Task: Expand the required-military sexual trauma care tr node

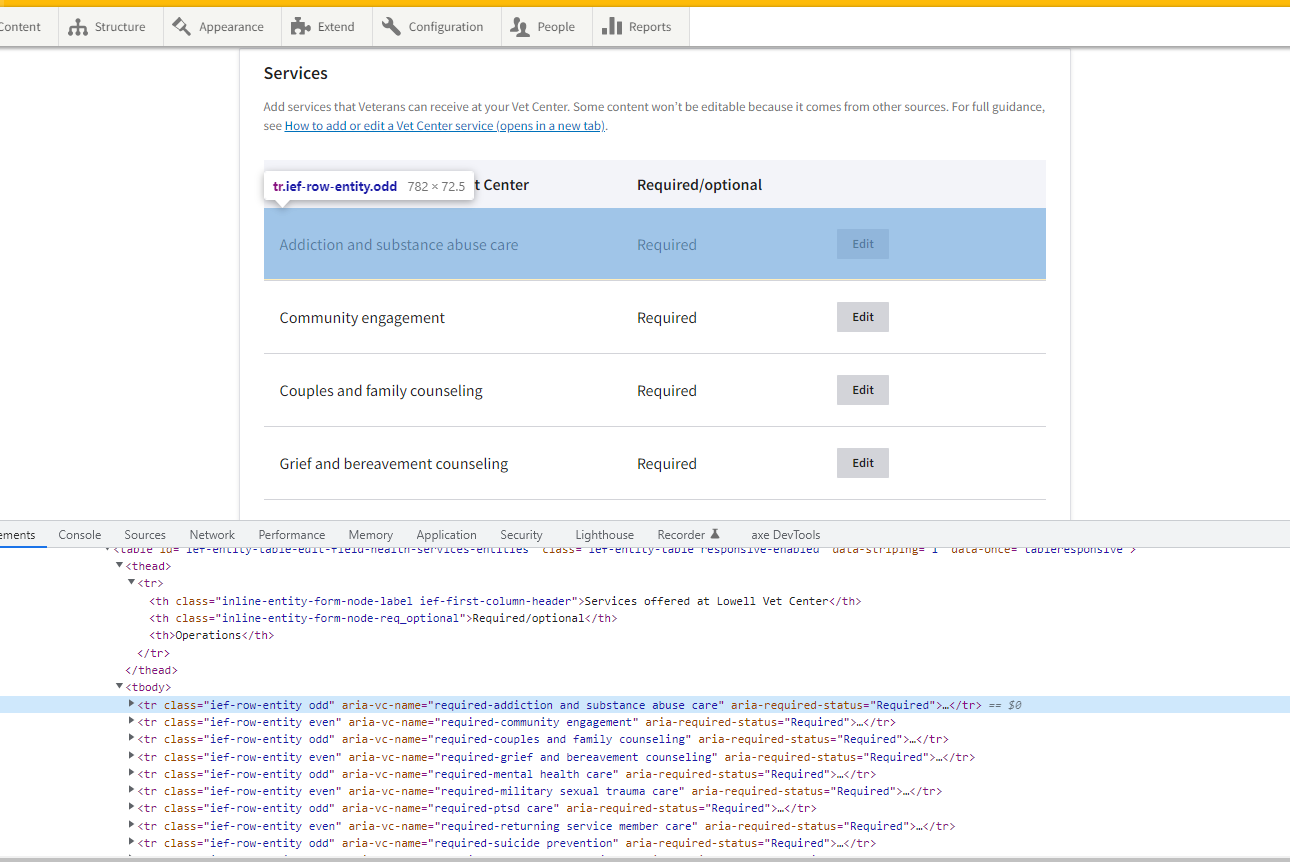Action: [131, 791]
